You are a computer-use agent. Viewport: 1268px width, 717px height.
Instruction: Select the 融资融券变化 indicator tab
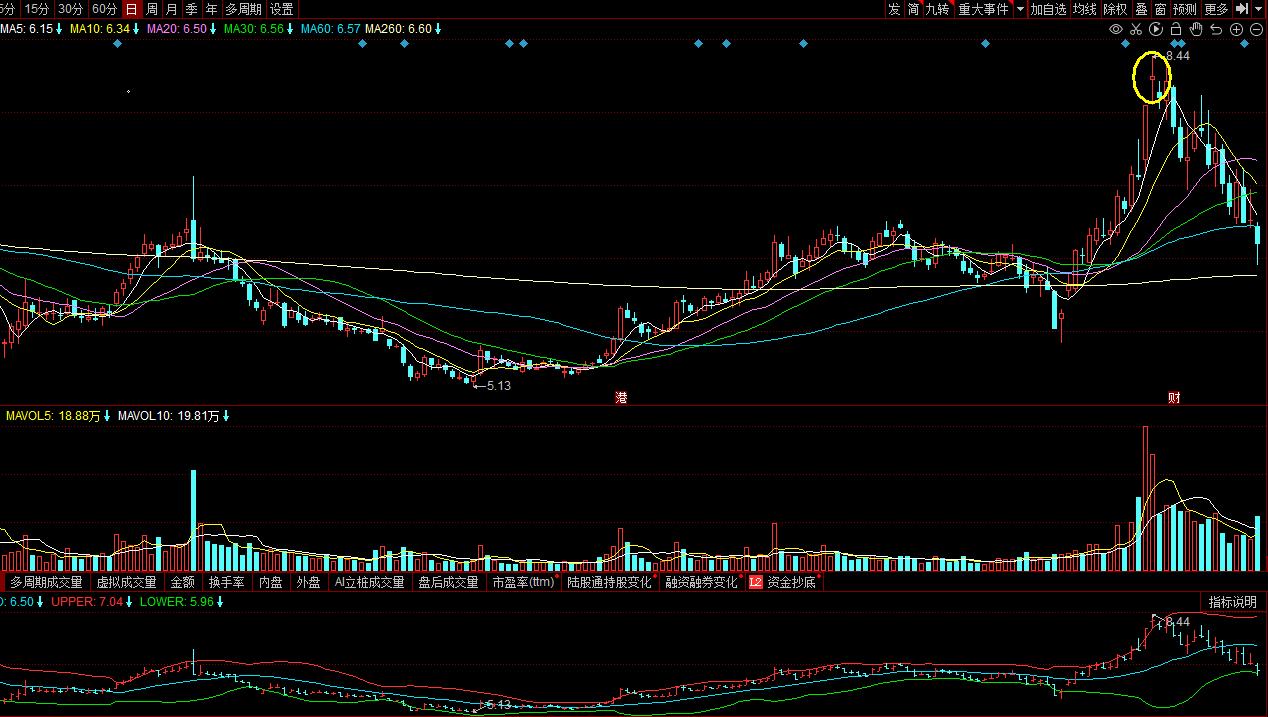click(x=703, y=582)
